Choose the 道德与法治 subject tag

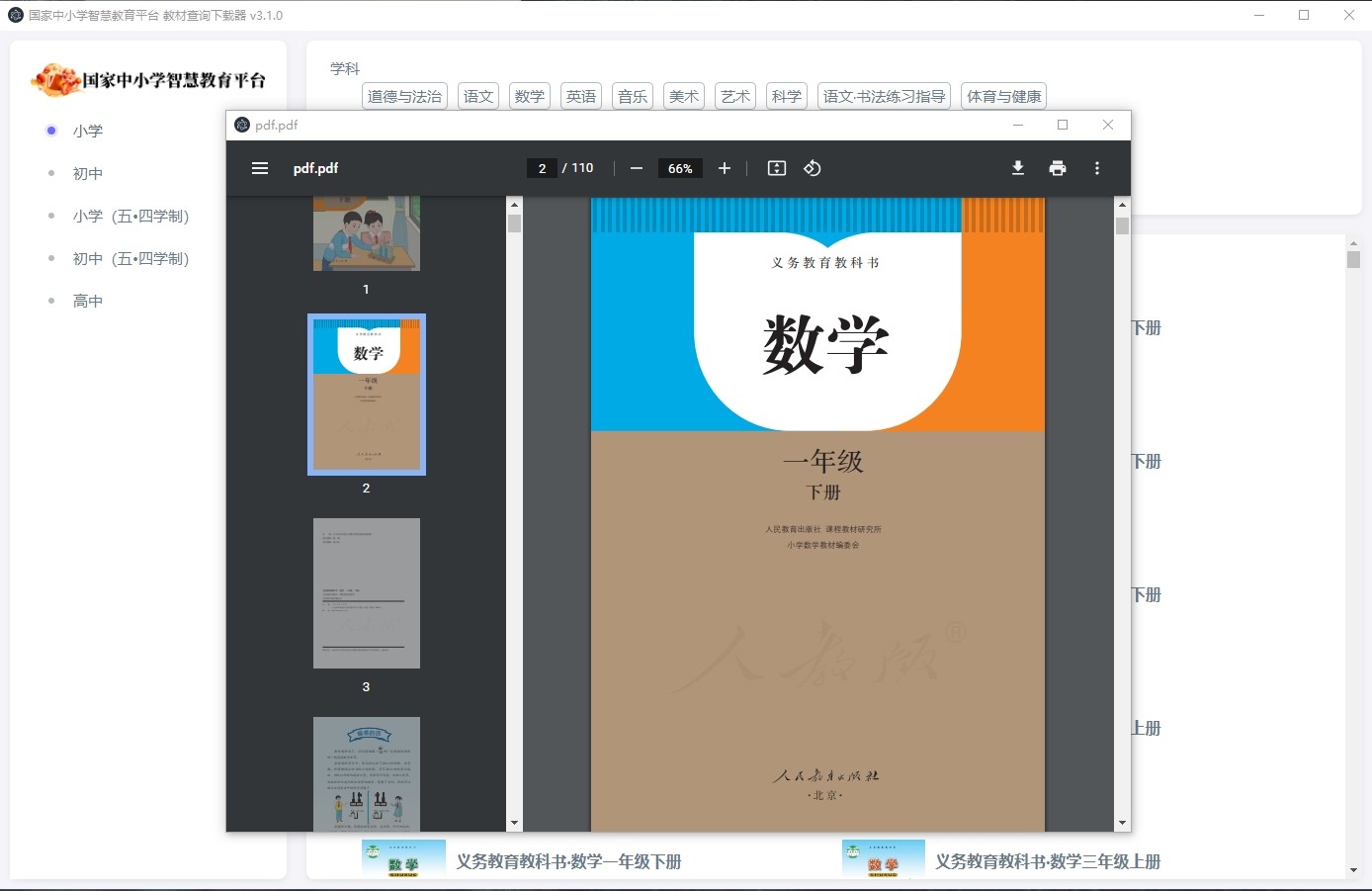click(x=404, y=96)
